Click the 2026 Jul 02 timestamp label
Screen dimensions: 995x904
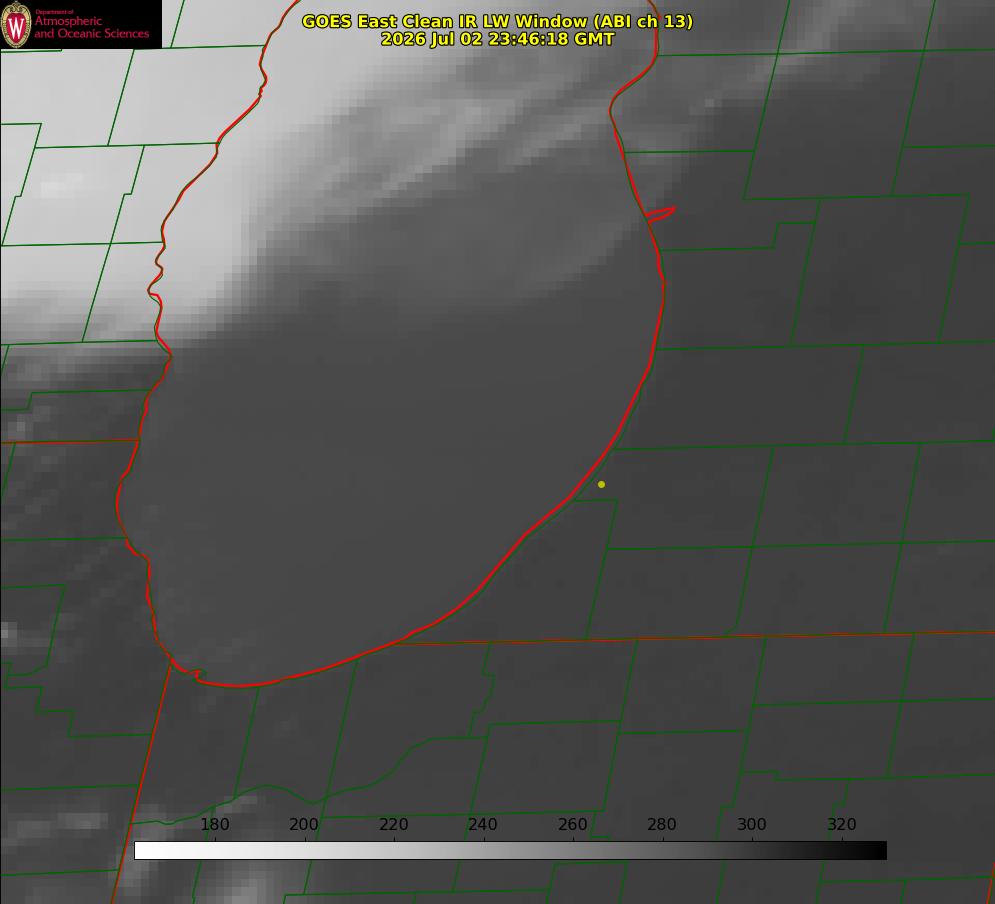497,39
